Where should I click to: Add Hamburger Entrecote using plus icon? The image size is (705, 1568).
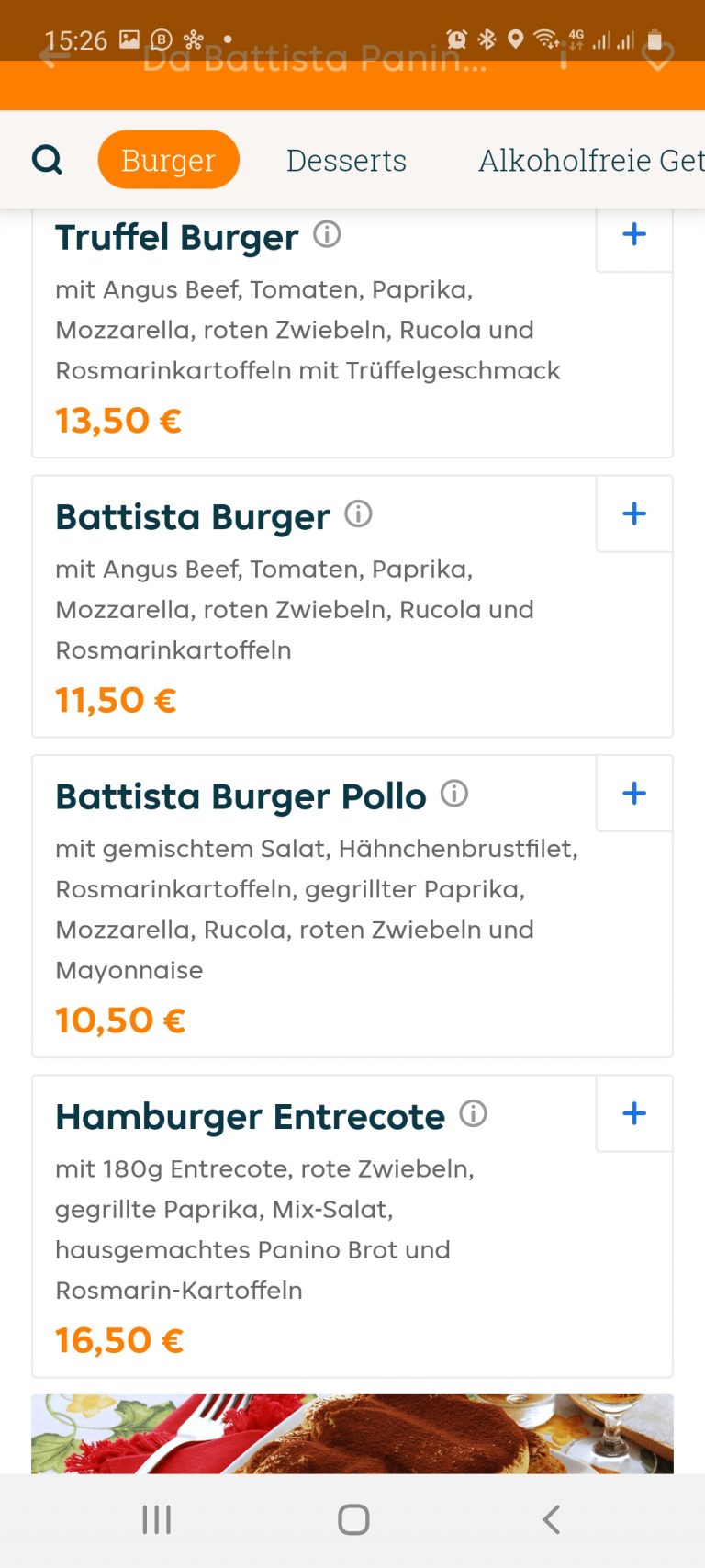pyautogui.click(x=634, y=1113)
